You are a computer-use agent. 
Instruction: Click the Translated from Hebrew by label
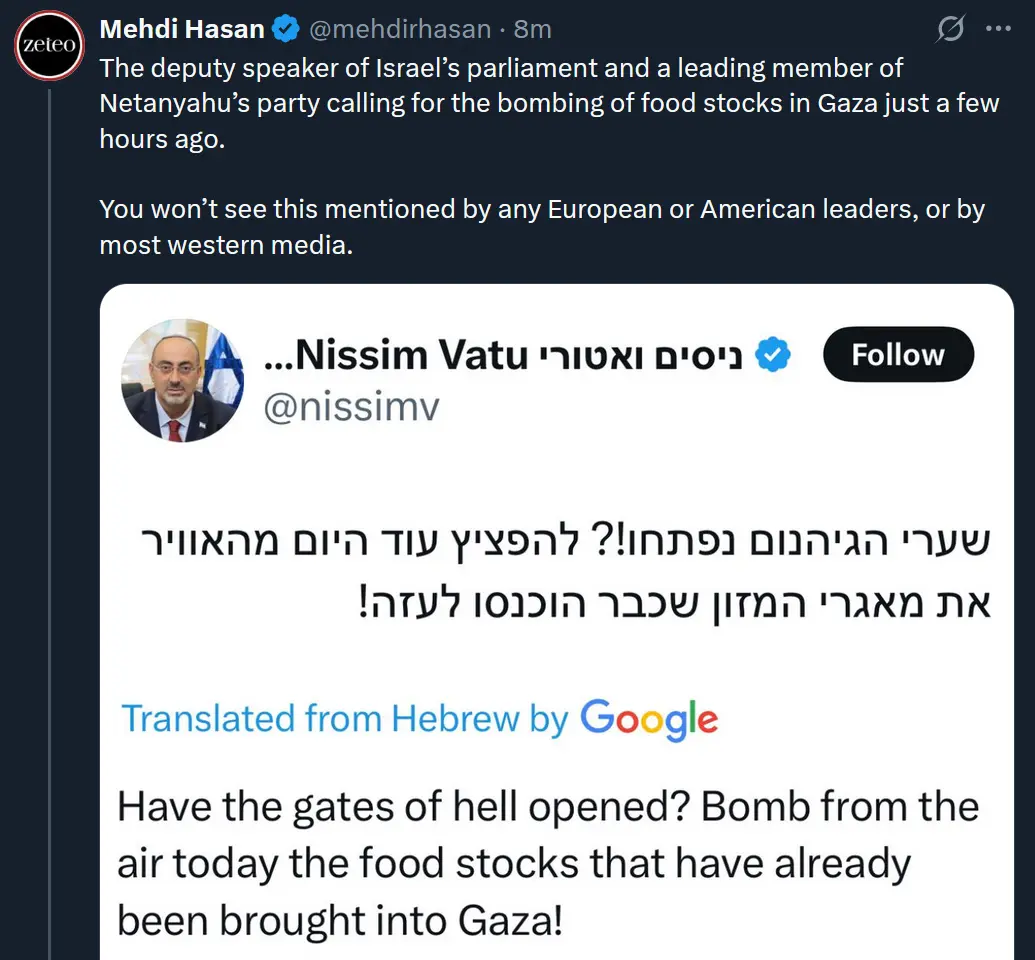(344, 718)
